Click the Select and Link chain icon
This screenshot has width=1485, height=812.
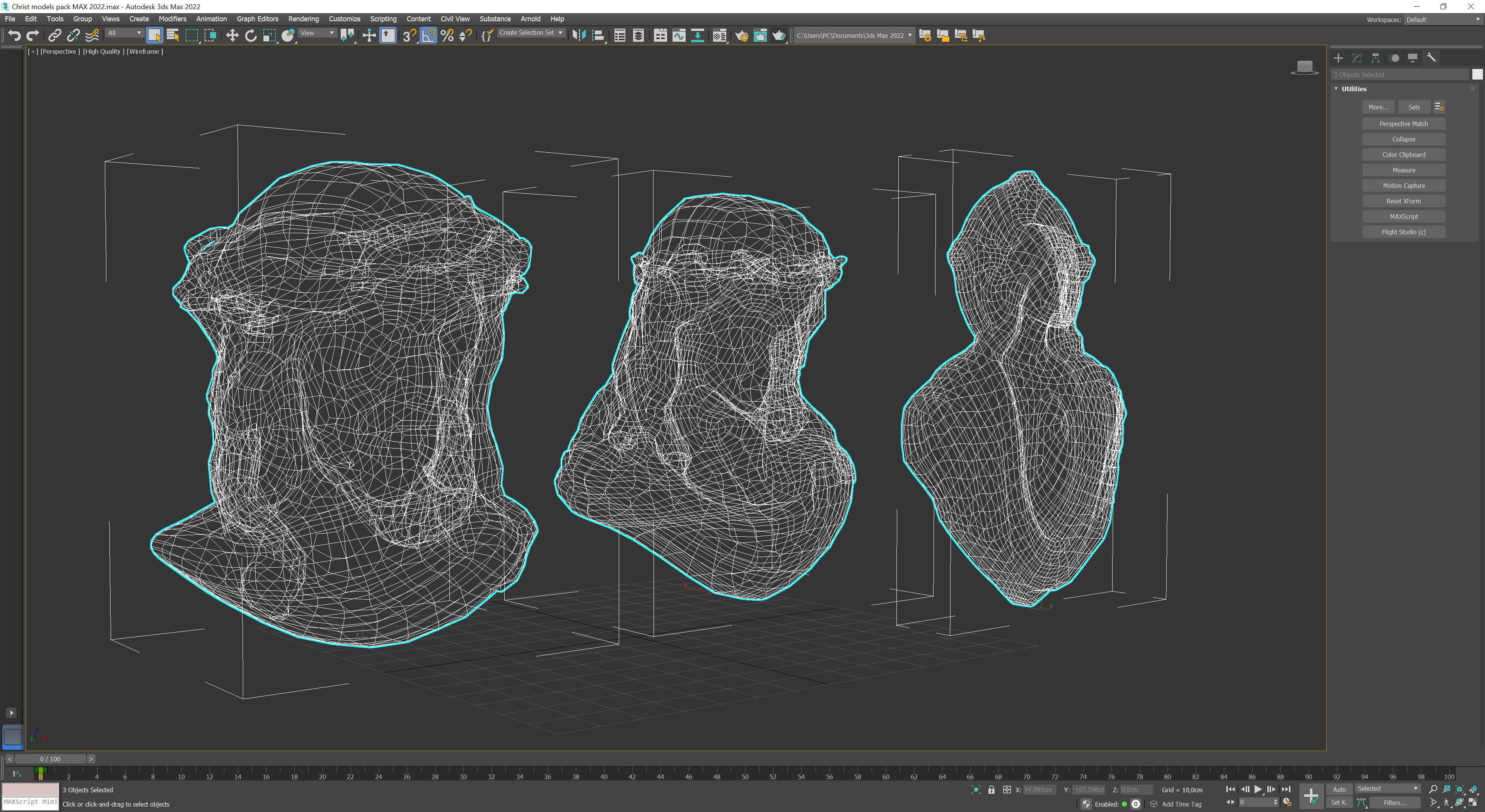tap(54, 36)
